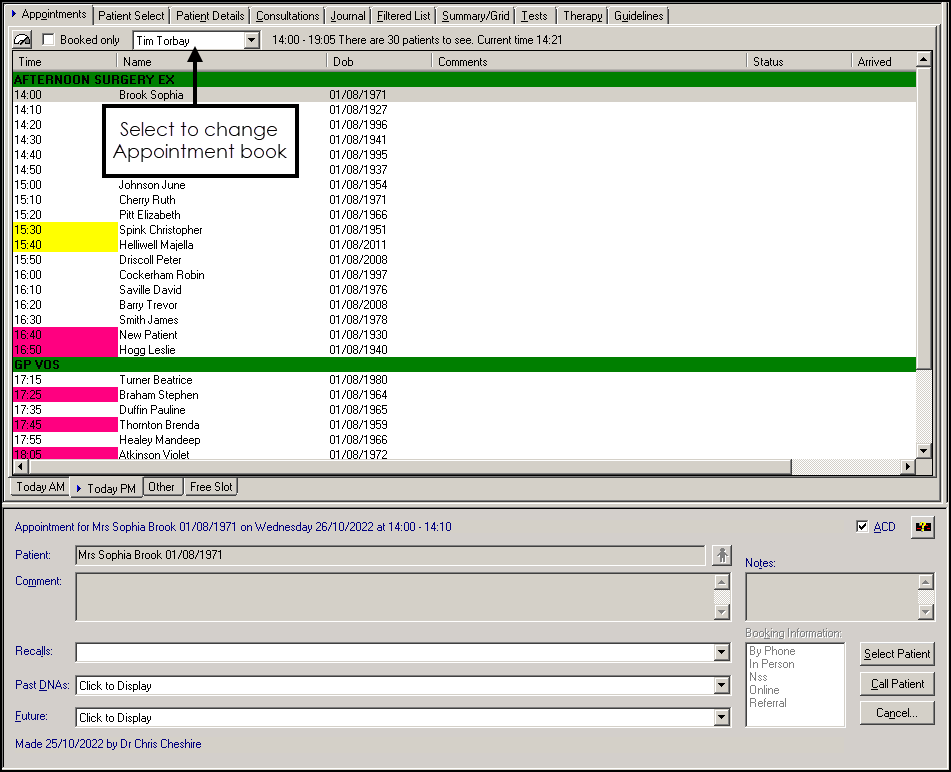This screenshot has height=772, width=951.
Task: Expand the Past DNAs dropdown list
Action: (722, 686)
